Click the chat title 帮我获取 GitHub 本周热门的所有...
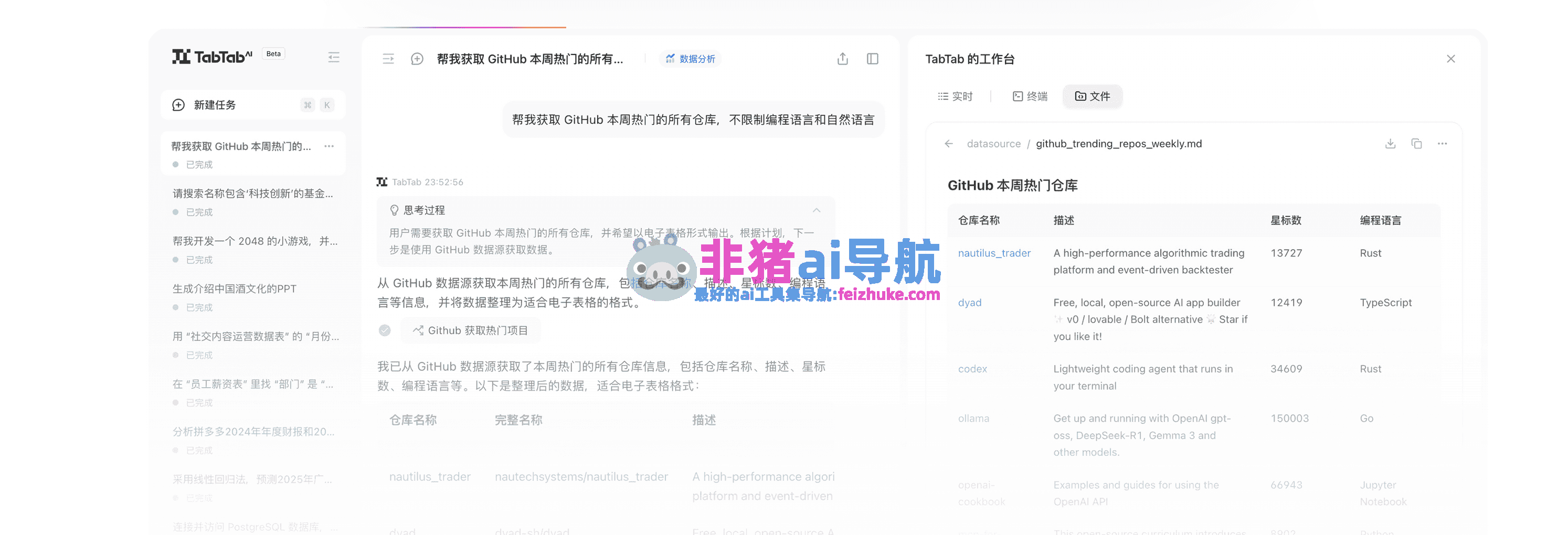Viewport: 1568px width, 535px height. 529,59
